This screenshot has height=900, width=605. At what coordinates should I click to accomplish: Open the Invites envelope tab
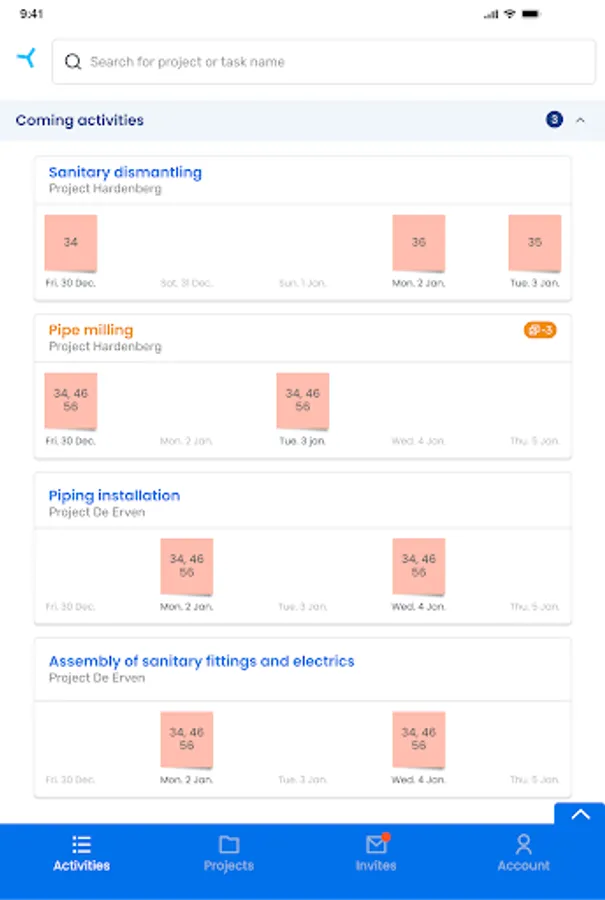coord(376,853)
